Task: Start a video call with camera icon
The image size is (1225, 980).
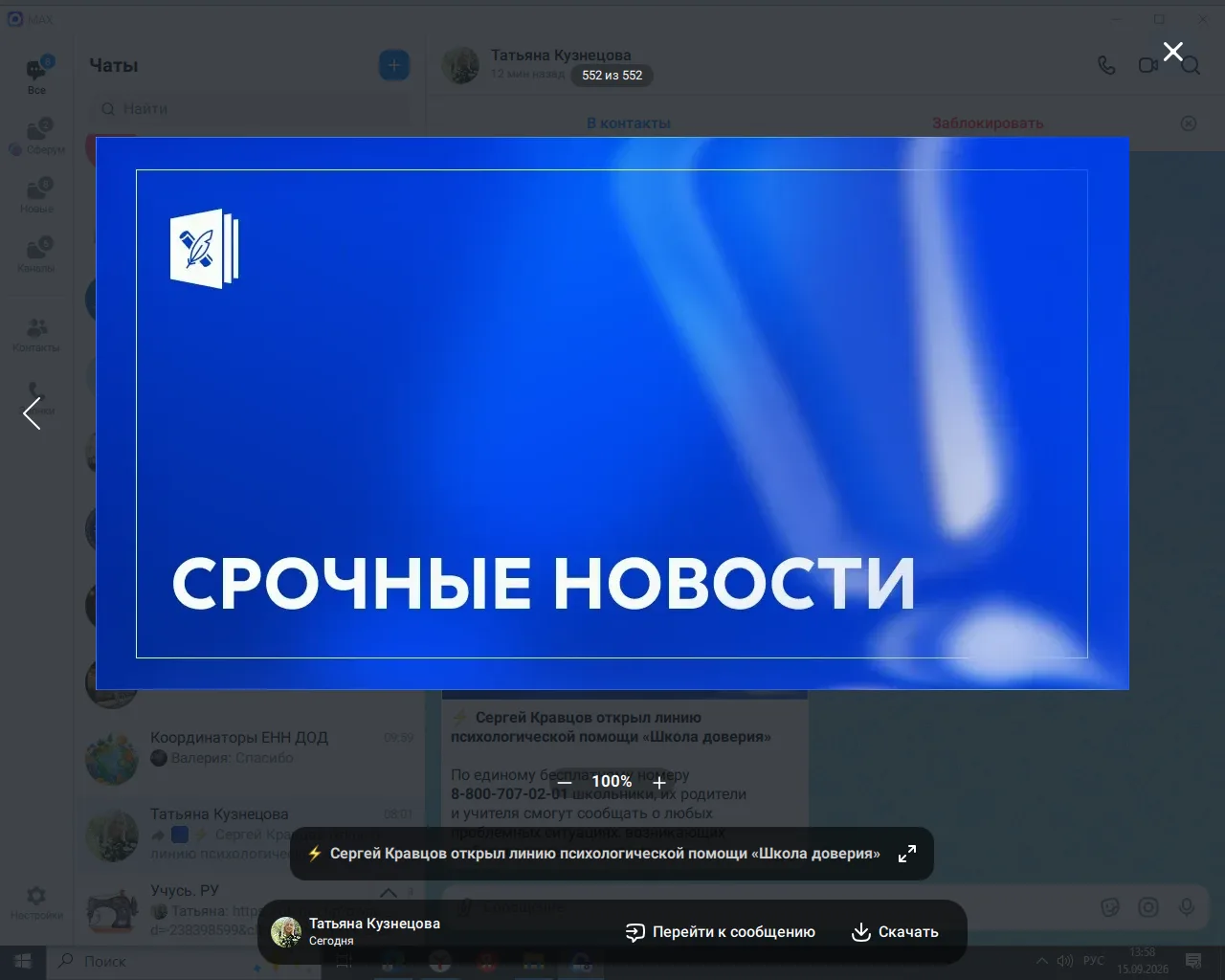Action: (x=1147, y=65)
